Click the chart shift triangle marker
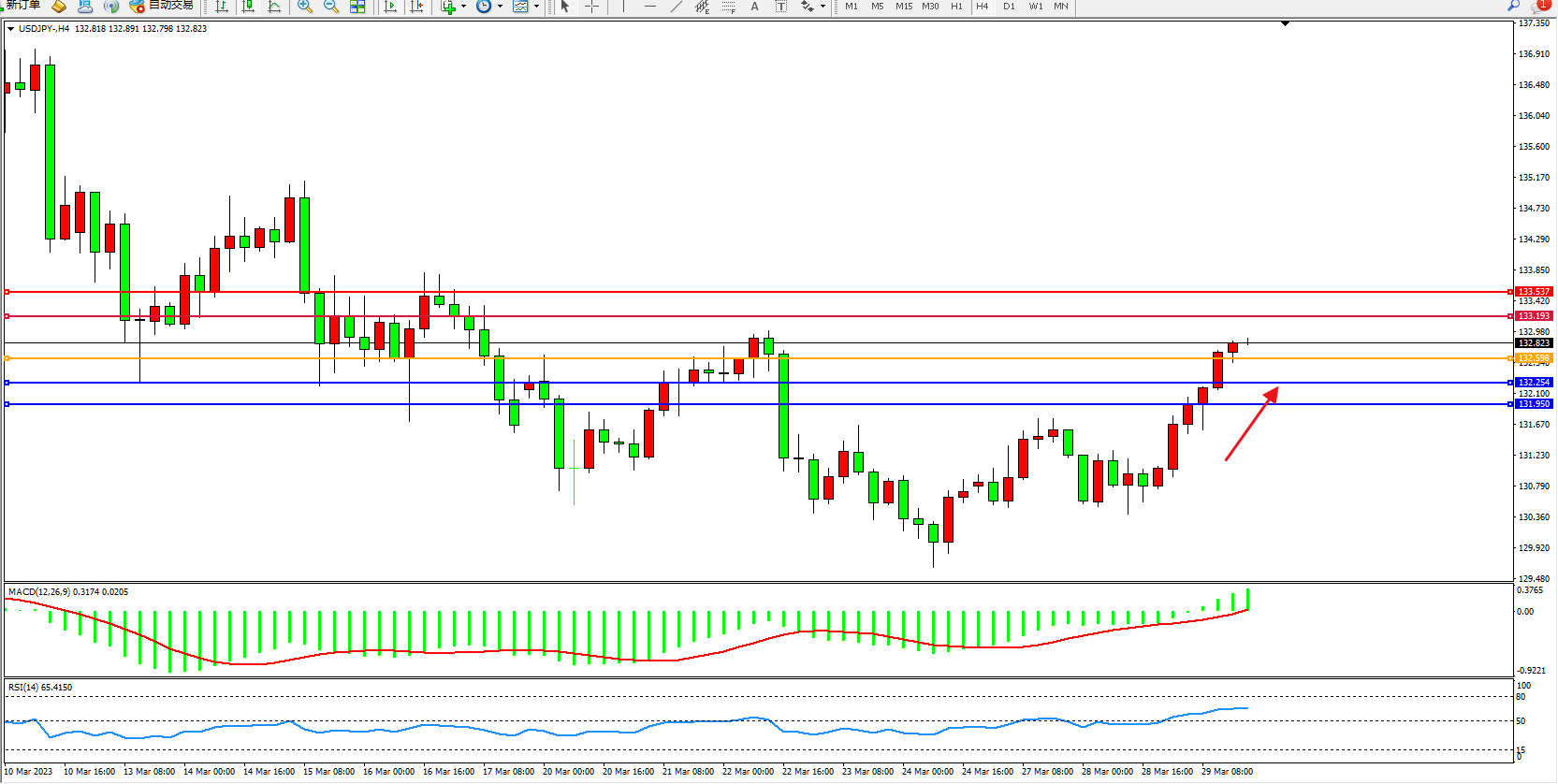1558x784 pixels. pos(1285,23)
